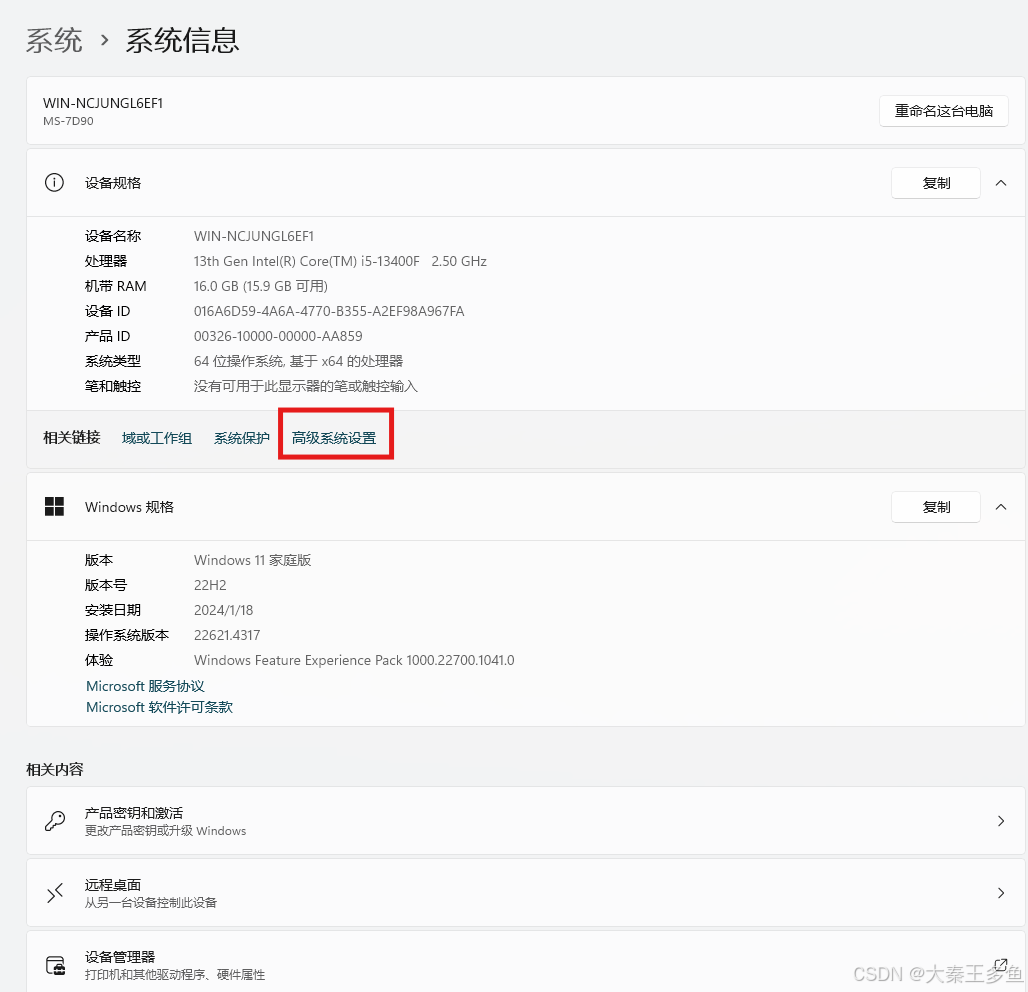Open Microsoft 服务协议 link

pyautogui.click(x=146, y=686)
